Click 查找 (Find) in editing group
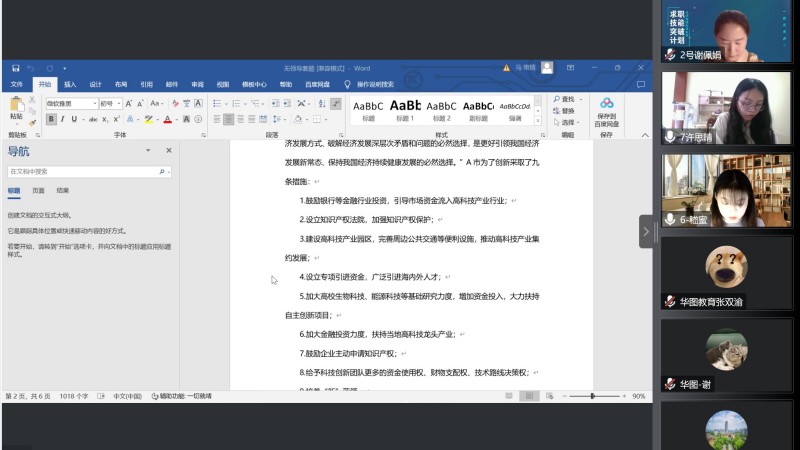 pyautogui.click(x=565, y=99)
